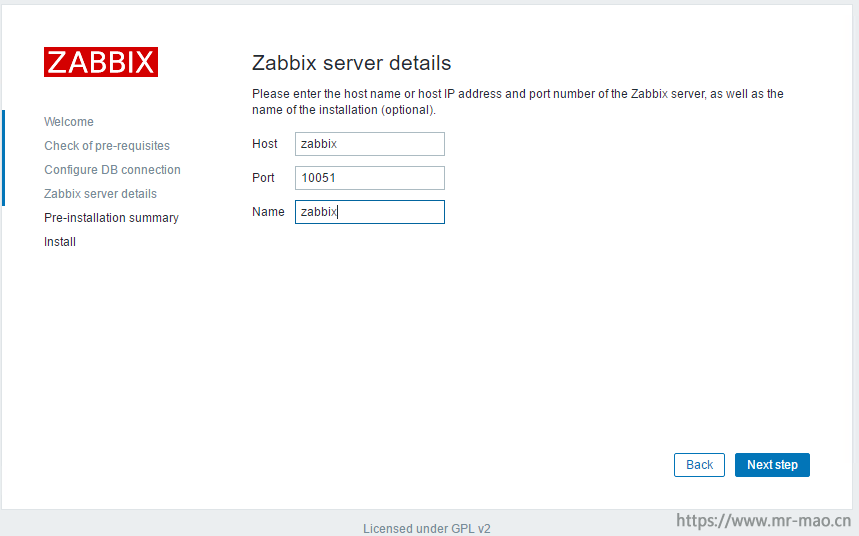This screenshot has width=859, height=536.
Task: Click the Name field label
Action: 268,212
